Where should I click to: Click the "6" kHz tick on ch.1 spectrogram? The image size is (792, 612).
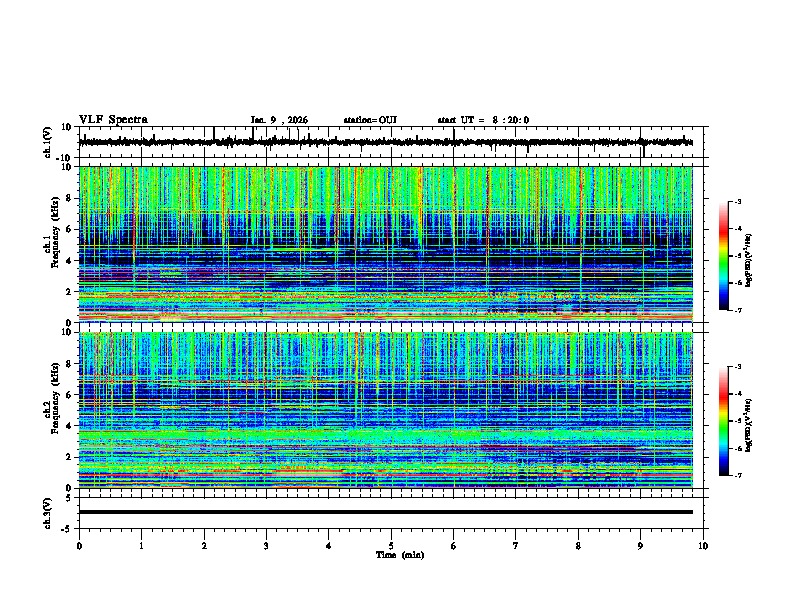click(69, 229)
